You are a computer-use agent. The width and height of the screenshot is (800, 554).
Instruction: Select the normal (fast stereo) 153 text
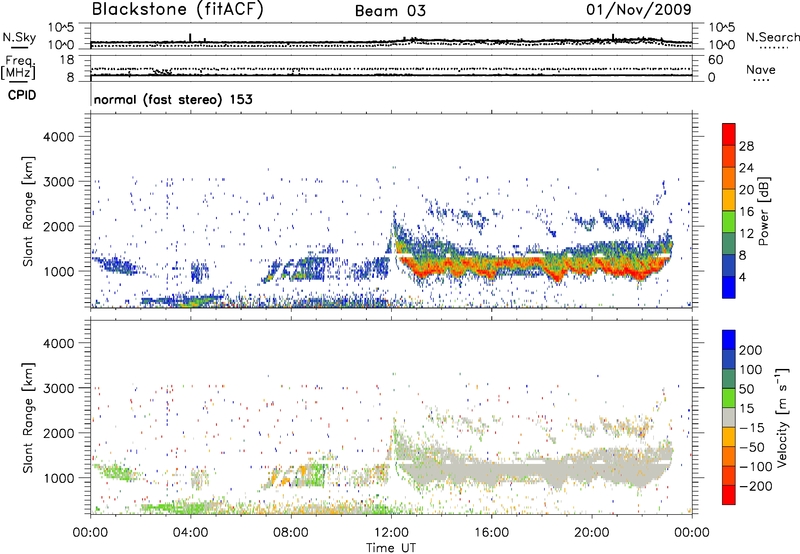173,99
